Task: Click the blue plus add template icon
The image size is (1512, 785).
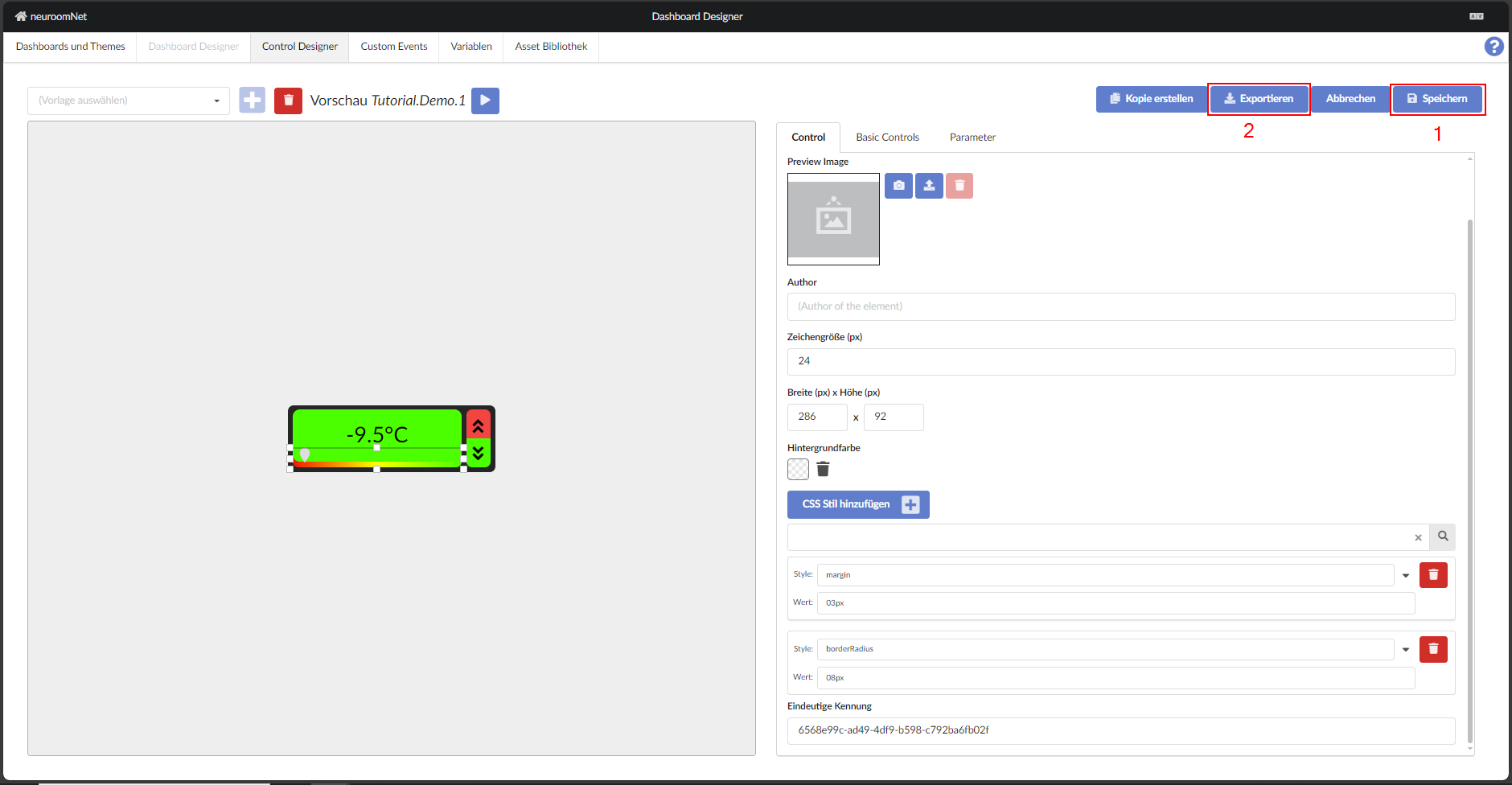Action: tap(252, 101)
